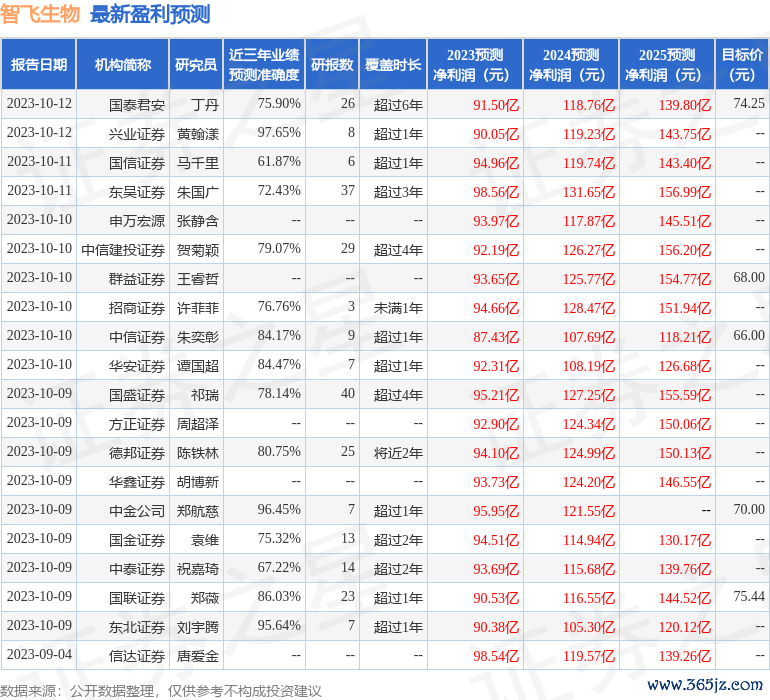Click target price 68.00
Screen dimensions: 770x700
tap(749, 277)
